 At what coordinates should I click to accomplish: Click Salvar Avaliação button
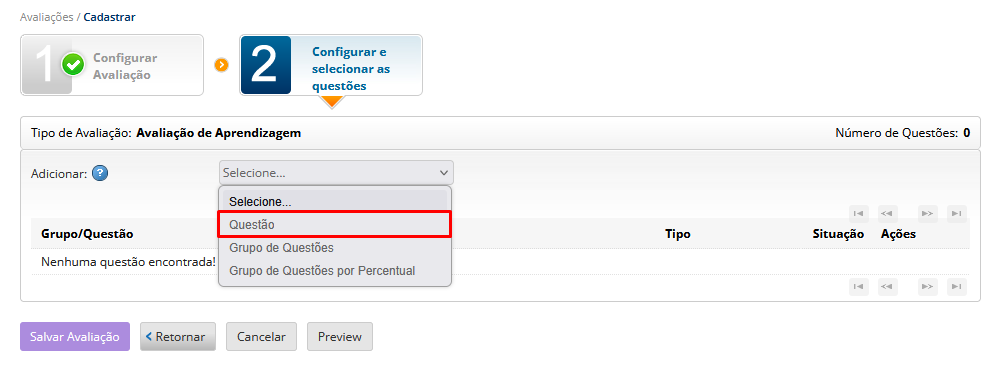pyautogui.click(x=75, y=337)
